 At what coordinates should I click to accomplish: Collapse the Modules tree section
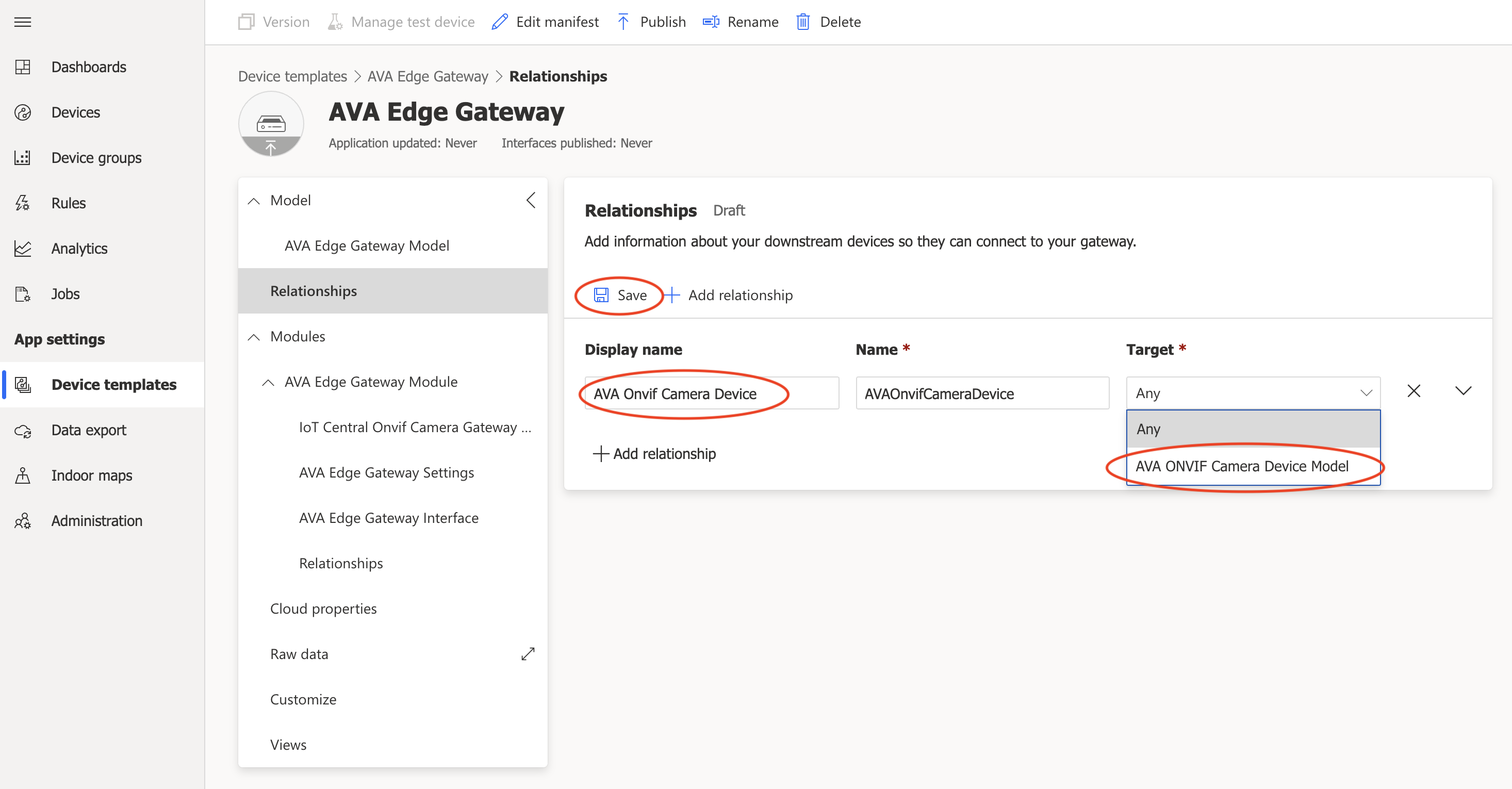[254, 337]
